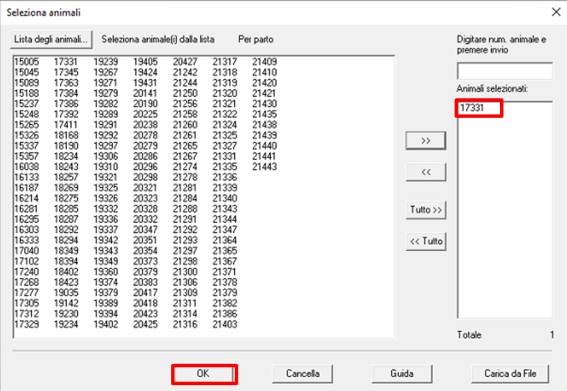Select animal 17329 from the list

pyautogui.click(x=26, y=324)
